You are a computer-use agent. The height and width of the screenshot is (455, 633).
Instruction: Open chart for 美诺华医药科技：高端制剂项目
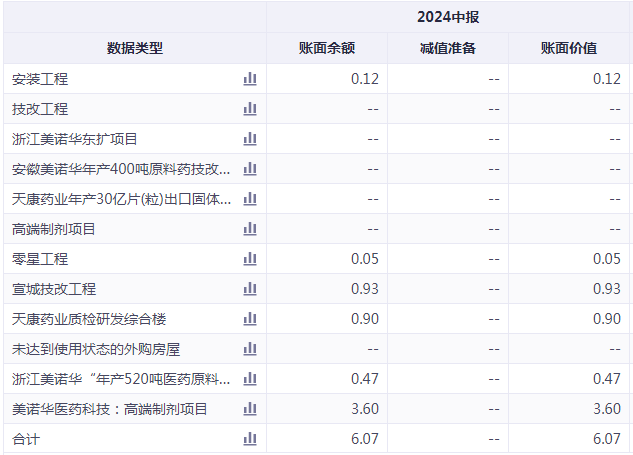[250, 409]
